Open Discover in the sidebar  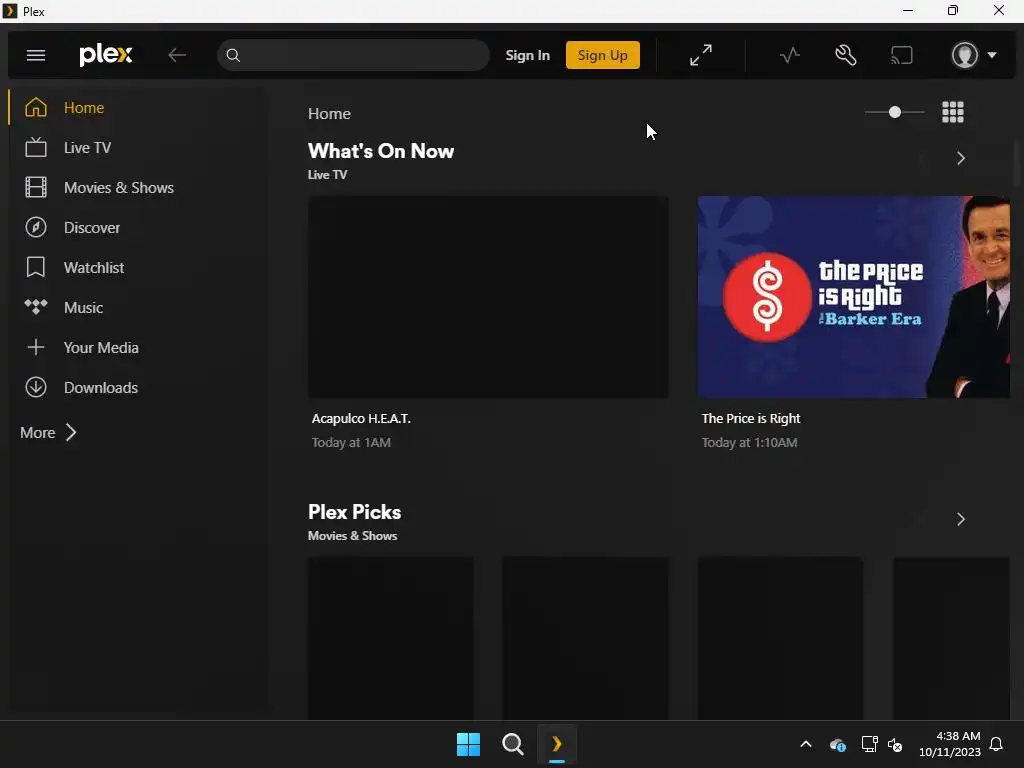pos(137,227)
